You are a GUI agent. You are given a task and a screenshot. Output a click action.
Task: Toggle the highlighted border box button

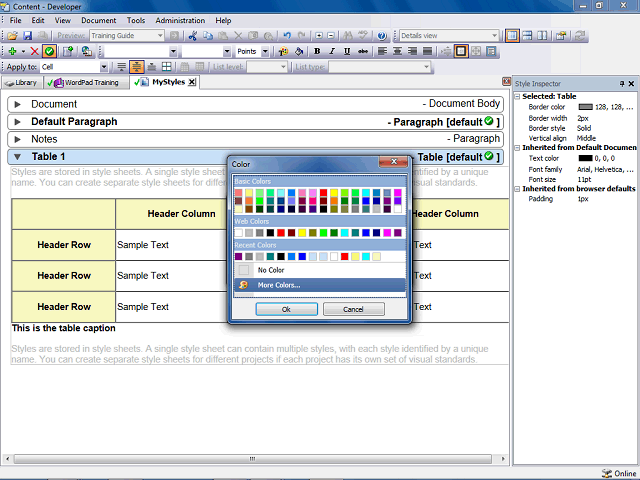(x=461, y=51)
